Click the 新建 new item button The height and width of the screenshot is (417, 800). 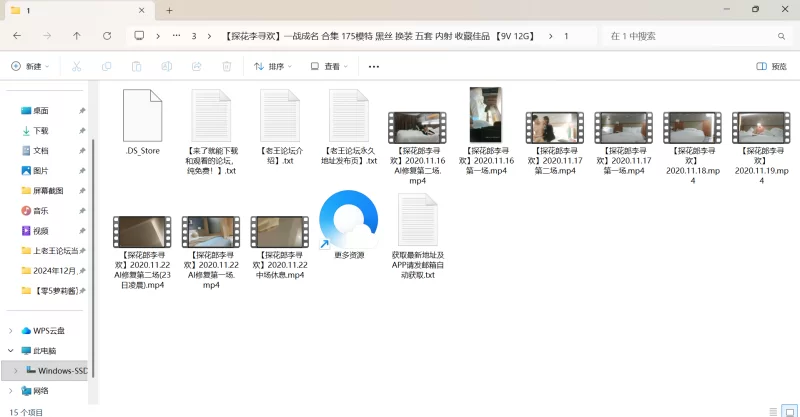31,67
